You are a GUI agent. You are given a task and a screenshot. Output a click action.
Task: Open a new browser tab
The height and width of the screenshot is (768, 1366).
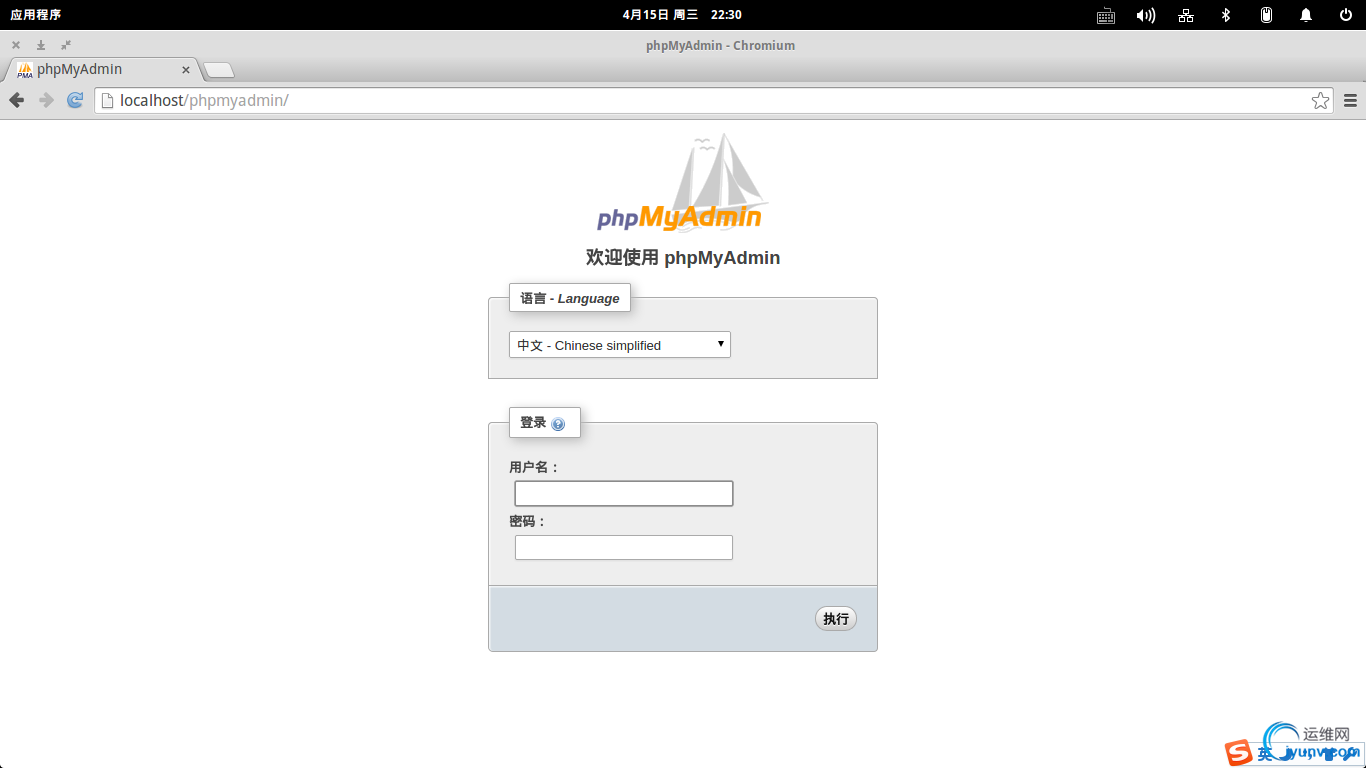(x=219, y=70)
